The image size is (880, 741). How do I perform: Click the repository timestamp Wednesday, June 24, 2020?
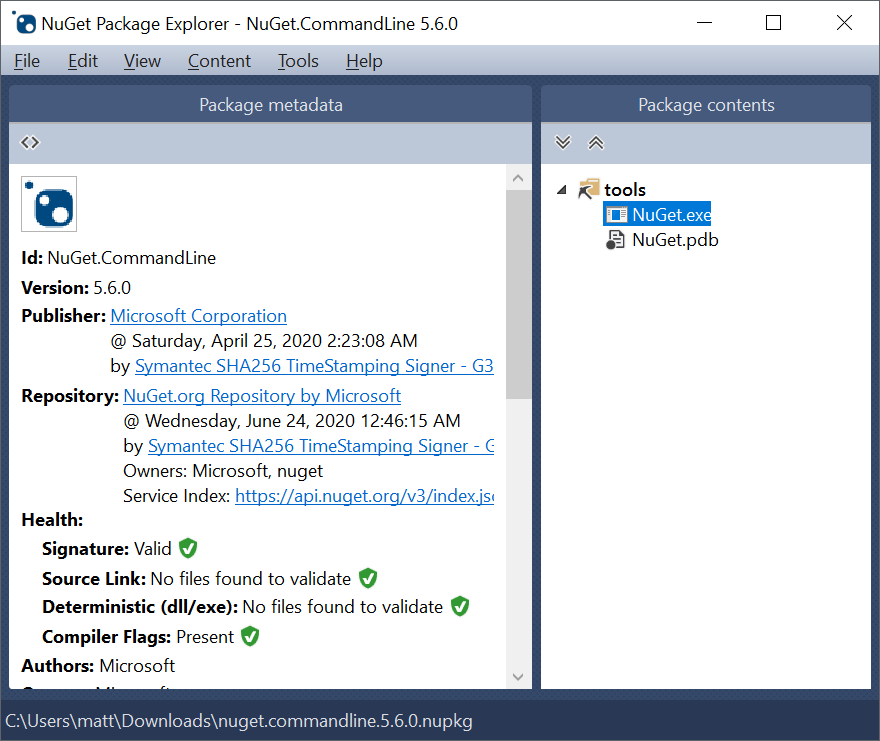[292, 421]
